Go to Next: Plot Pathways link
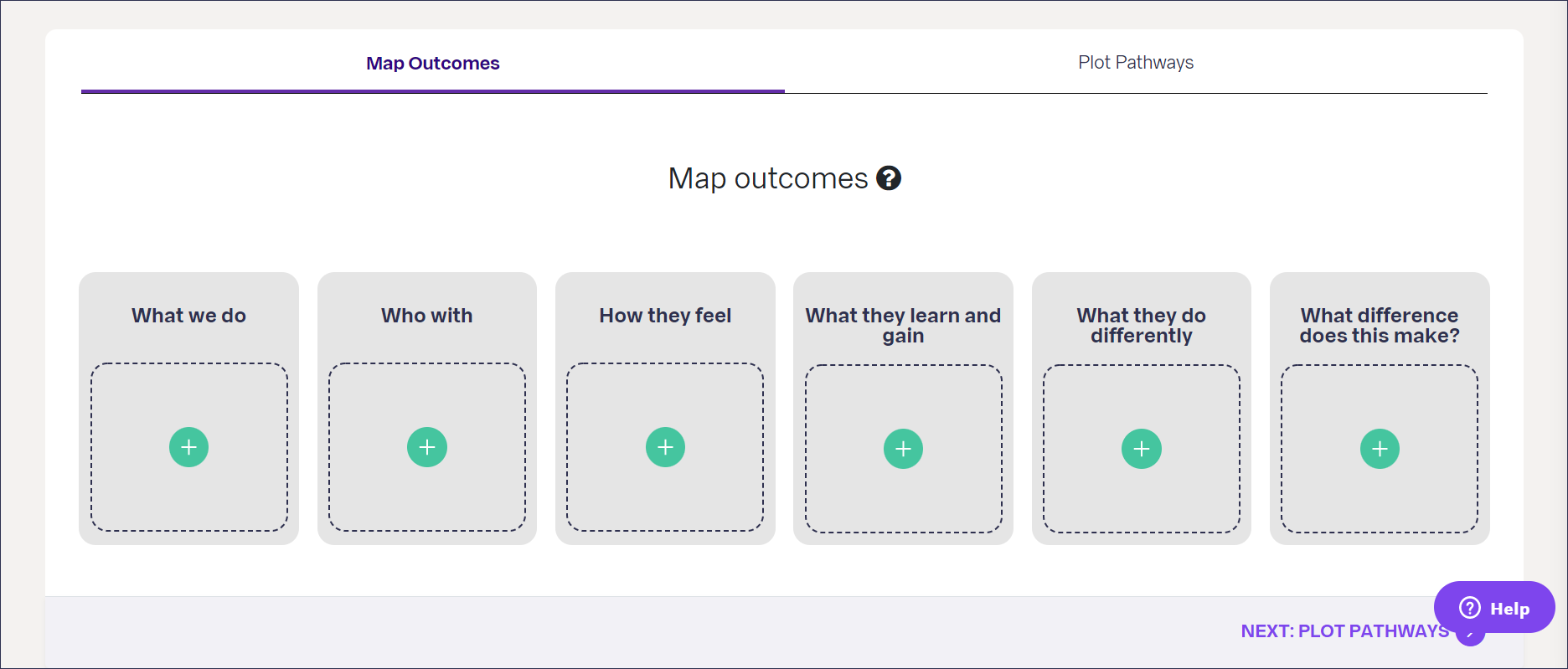Screen dimensions: 1568x669 tap(1345, 631)
